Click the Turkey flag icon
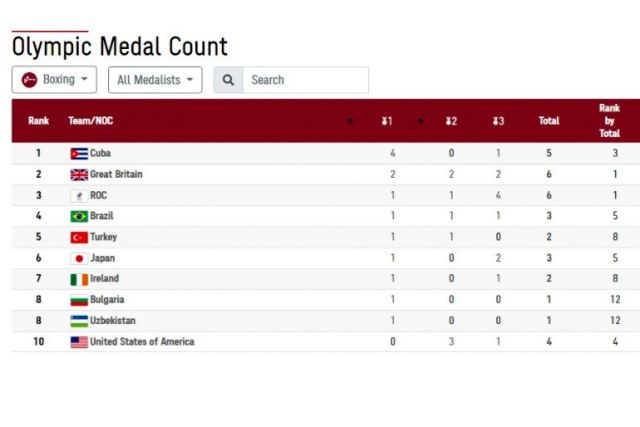Viewport: 640px width, 427px height. coord(79,237)
